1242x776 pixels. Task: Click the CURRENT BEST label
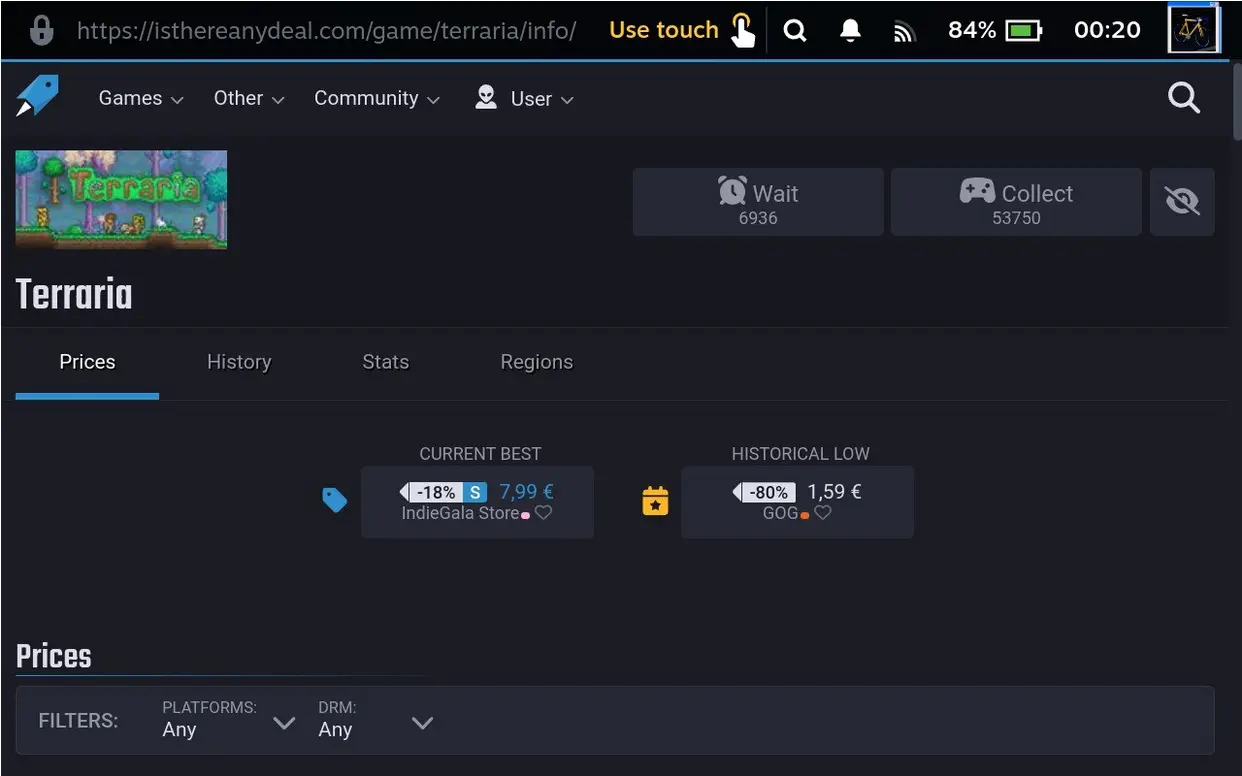[480, 454]
